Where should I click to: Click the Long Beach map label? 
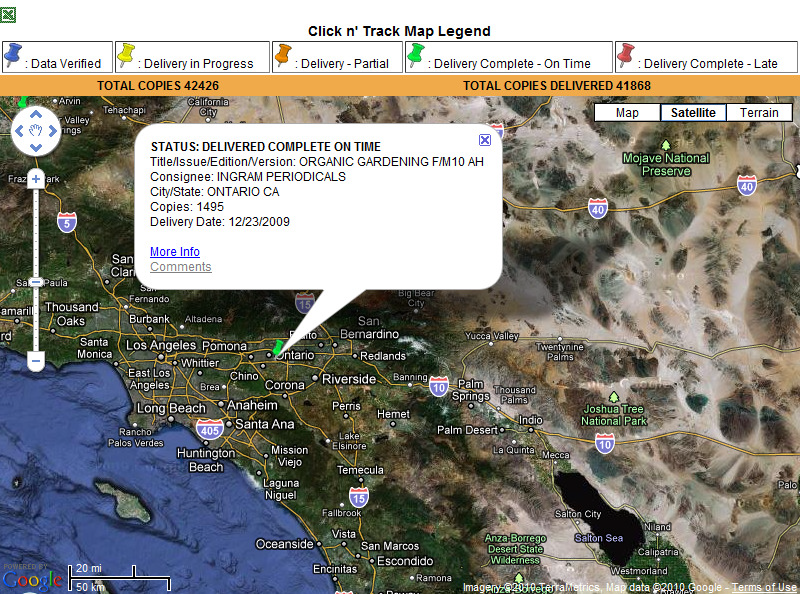(171, 408)
